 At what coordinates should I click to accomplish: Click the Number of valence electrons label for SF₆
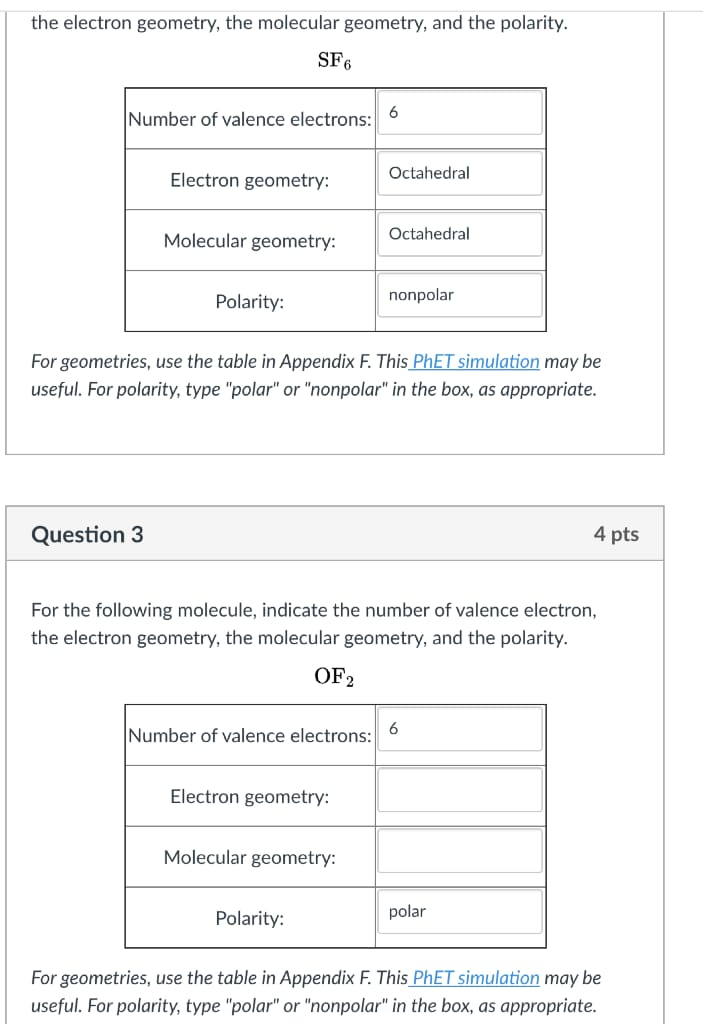point(248,119)
